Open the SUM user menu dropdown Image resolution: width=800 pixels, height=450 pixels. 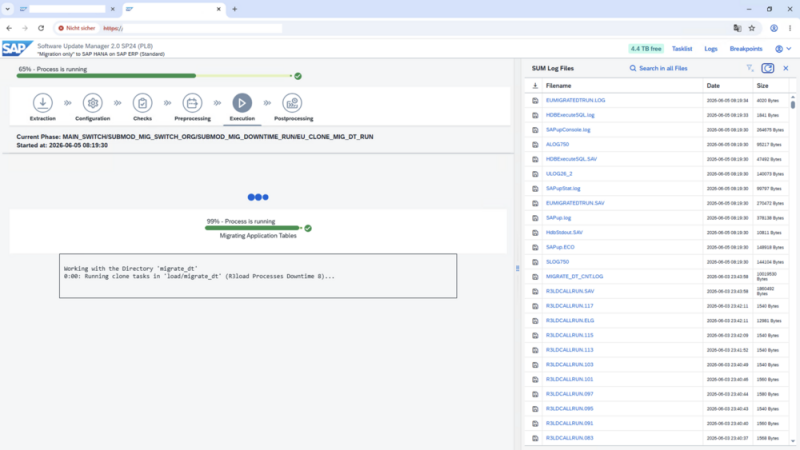click(x=783, y=49)
